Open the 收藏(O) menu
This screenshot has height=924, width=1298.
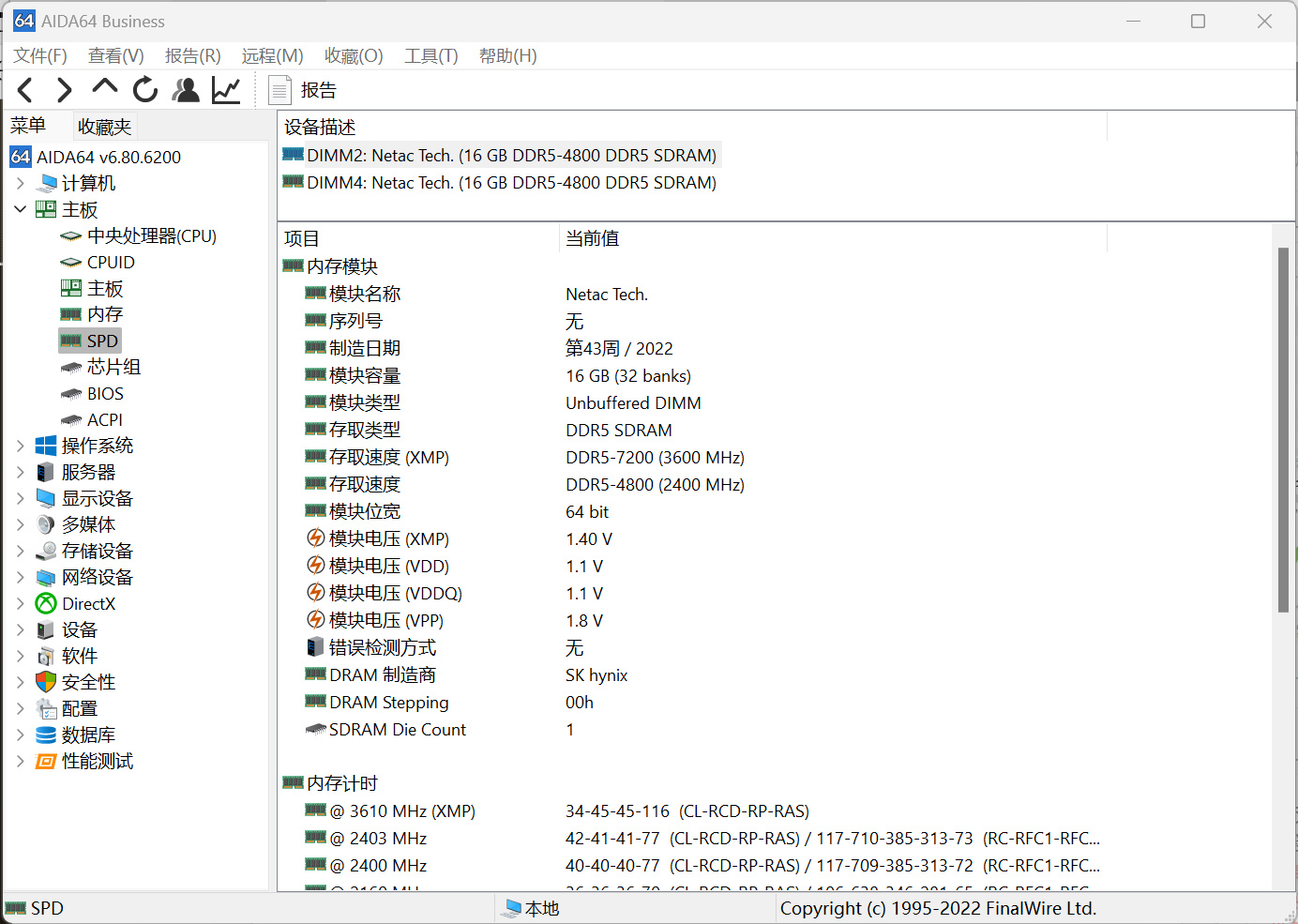[354, 56]
